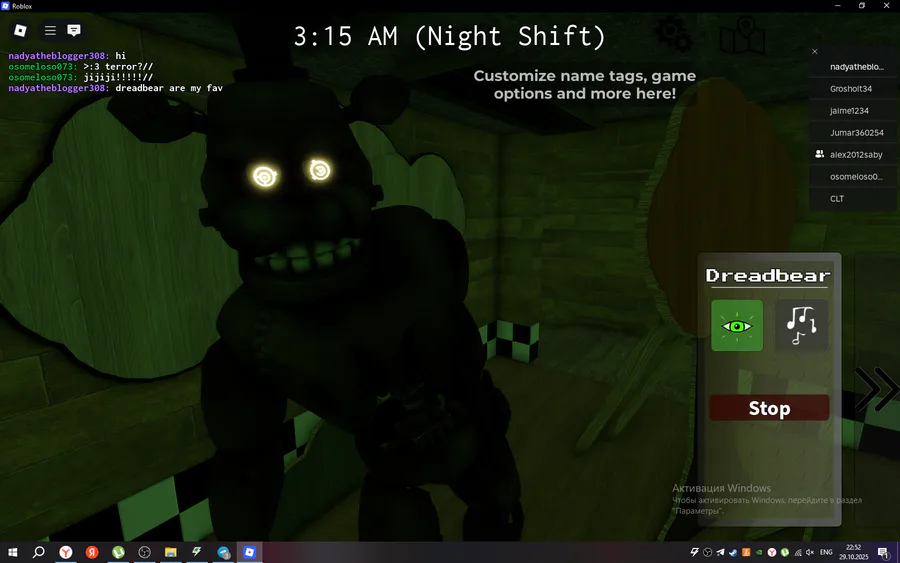Click the red Stop button
Viewport: 900px width, 563px height.
[x=769, y=408]
